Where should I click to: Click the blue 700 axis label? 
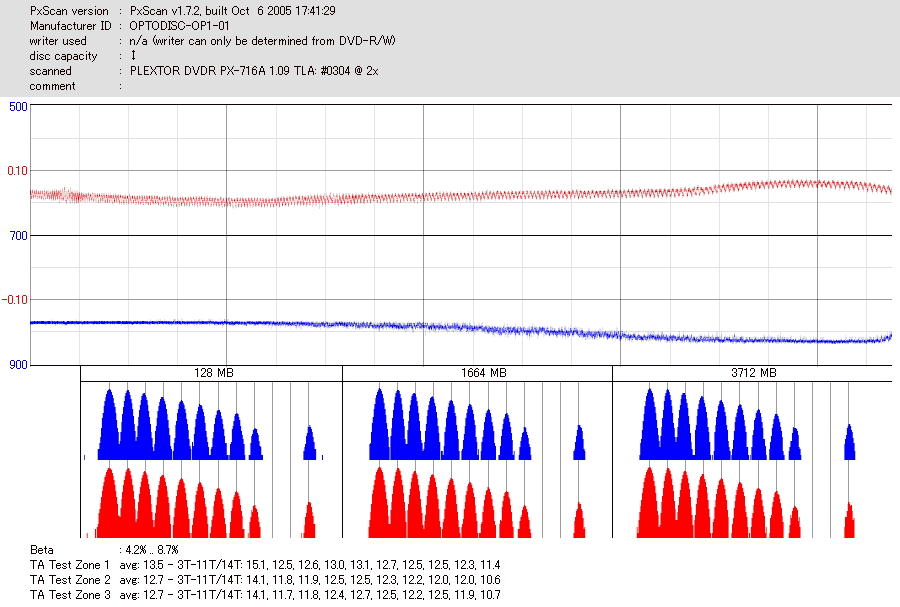(x=18, y=236)
